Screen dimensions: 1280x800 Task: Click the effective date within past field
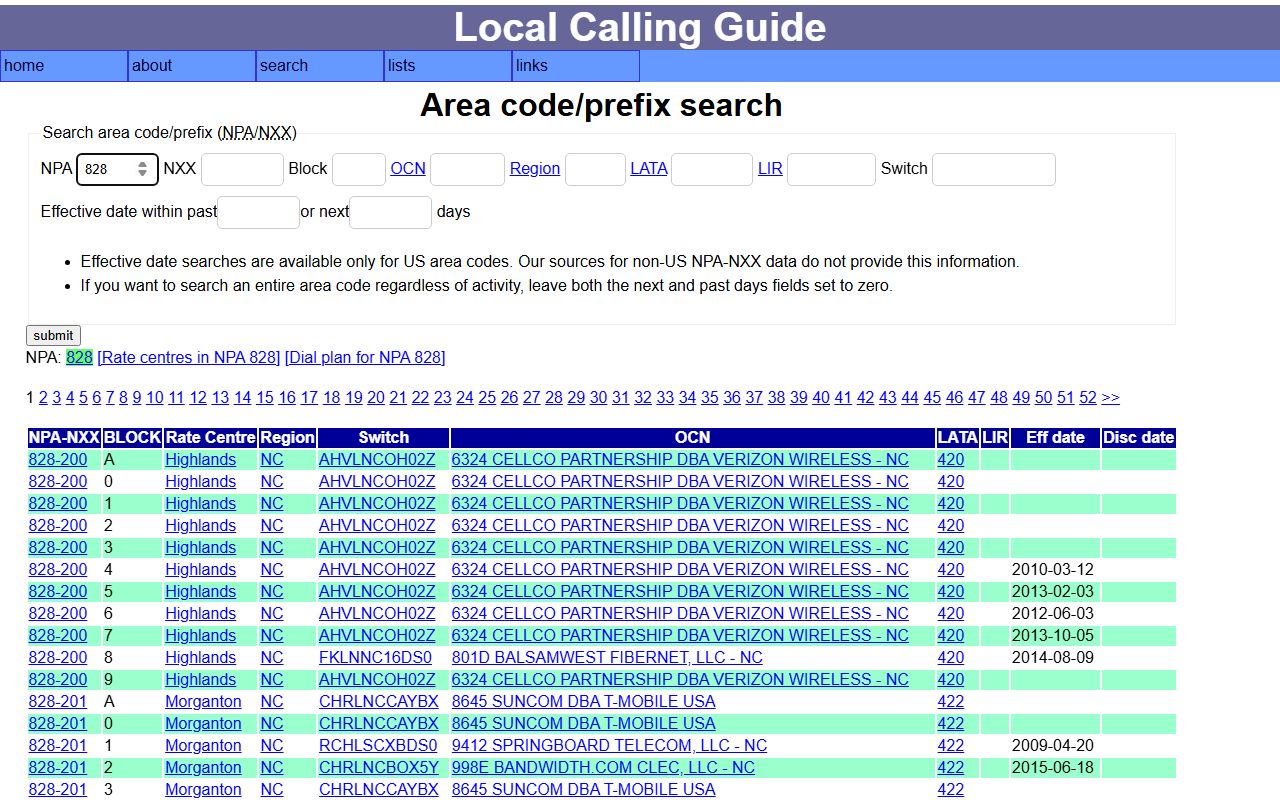[x=258, y=212]
